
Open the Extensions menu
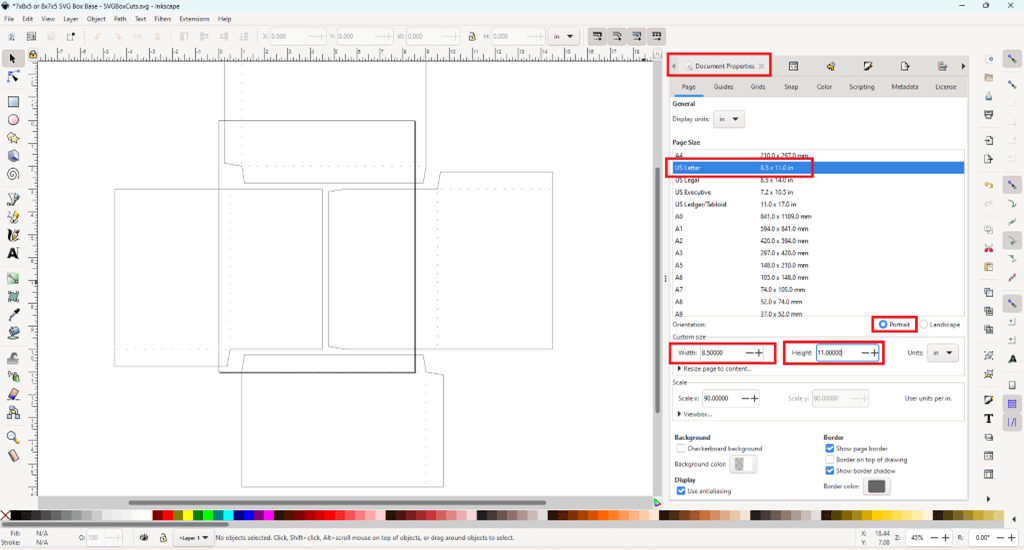194,19
